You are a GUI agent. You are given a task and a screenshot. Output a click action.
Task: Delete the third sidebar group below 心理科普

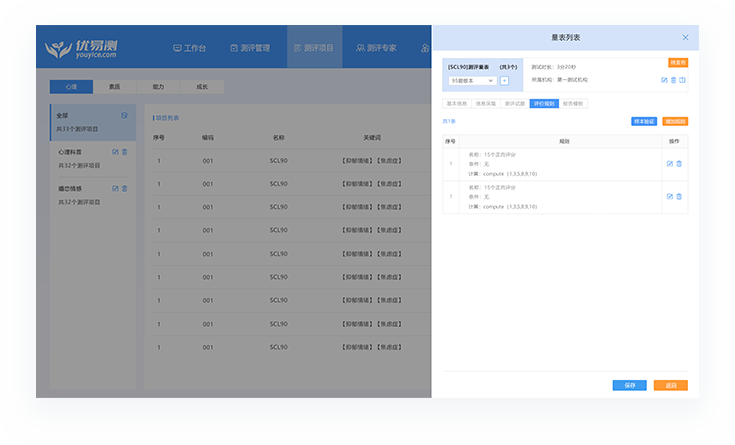click(x=125, y=189)
